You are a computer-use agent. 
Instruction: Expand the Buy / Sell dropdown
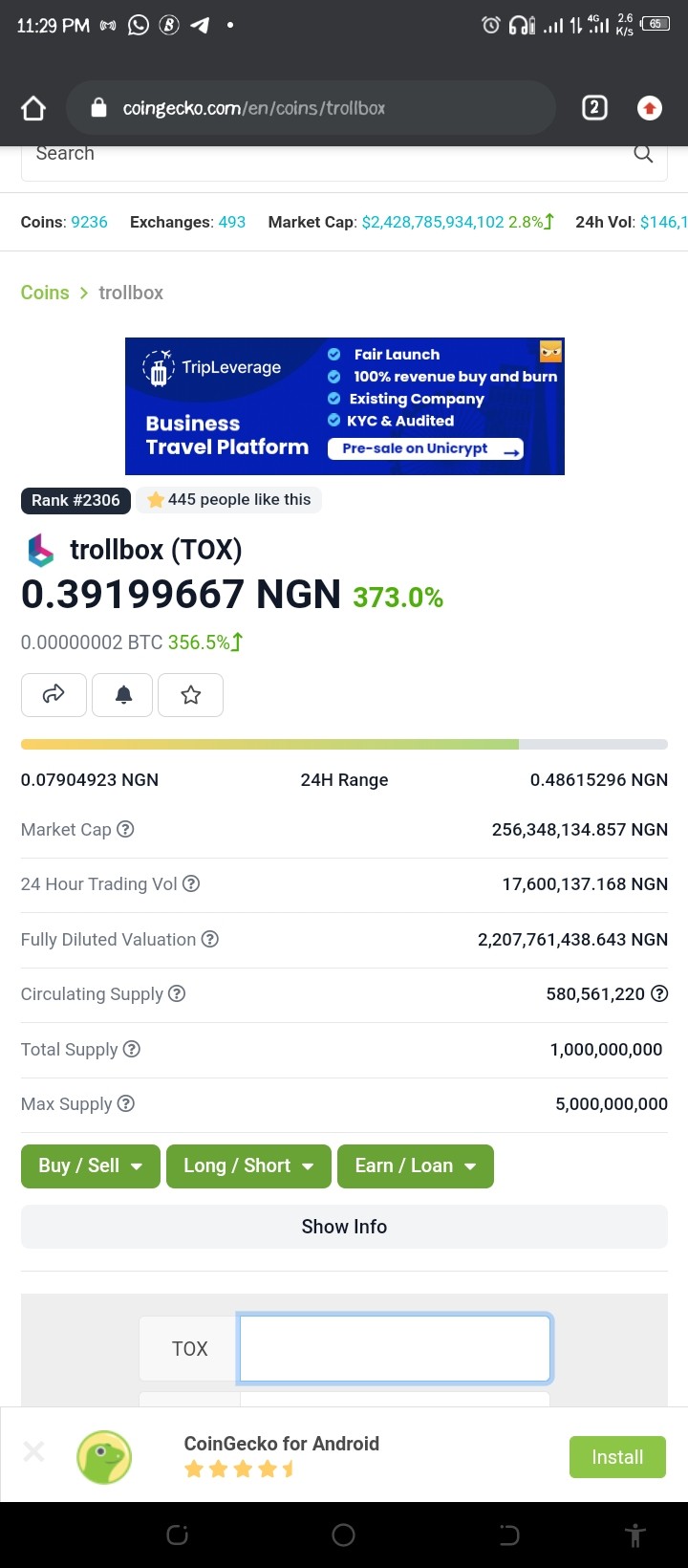click(91, 1166)
